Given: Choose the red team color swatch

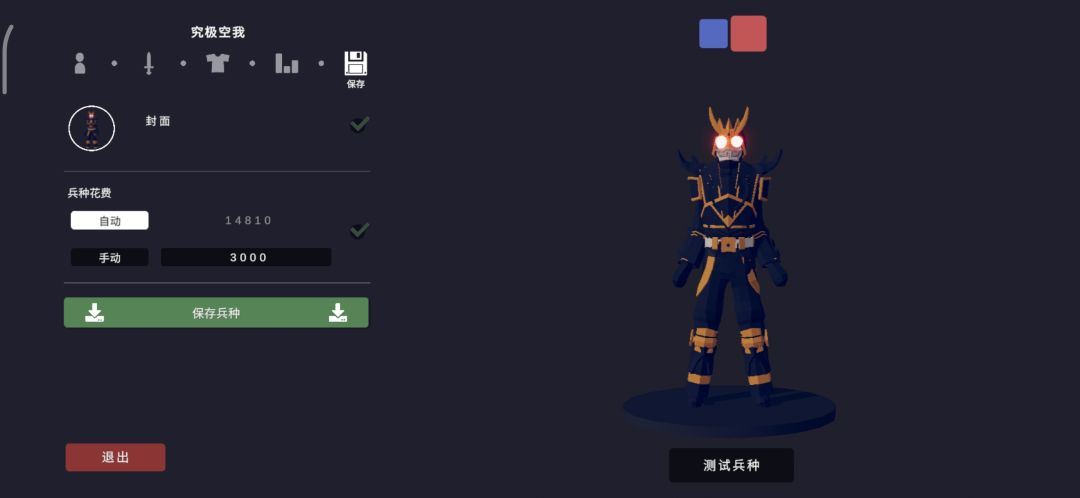Looking at the screenshot, I should point(748,34).
